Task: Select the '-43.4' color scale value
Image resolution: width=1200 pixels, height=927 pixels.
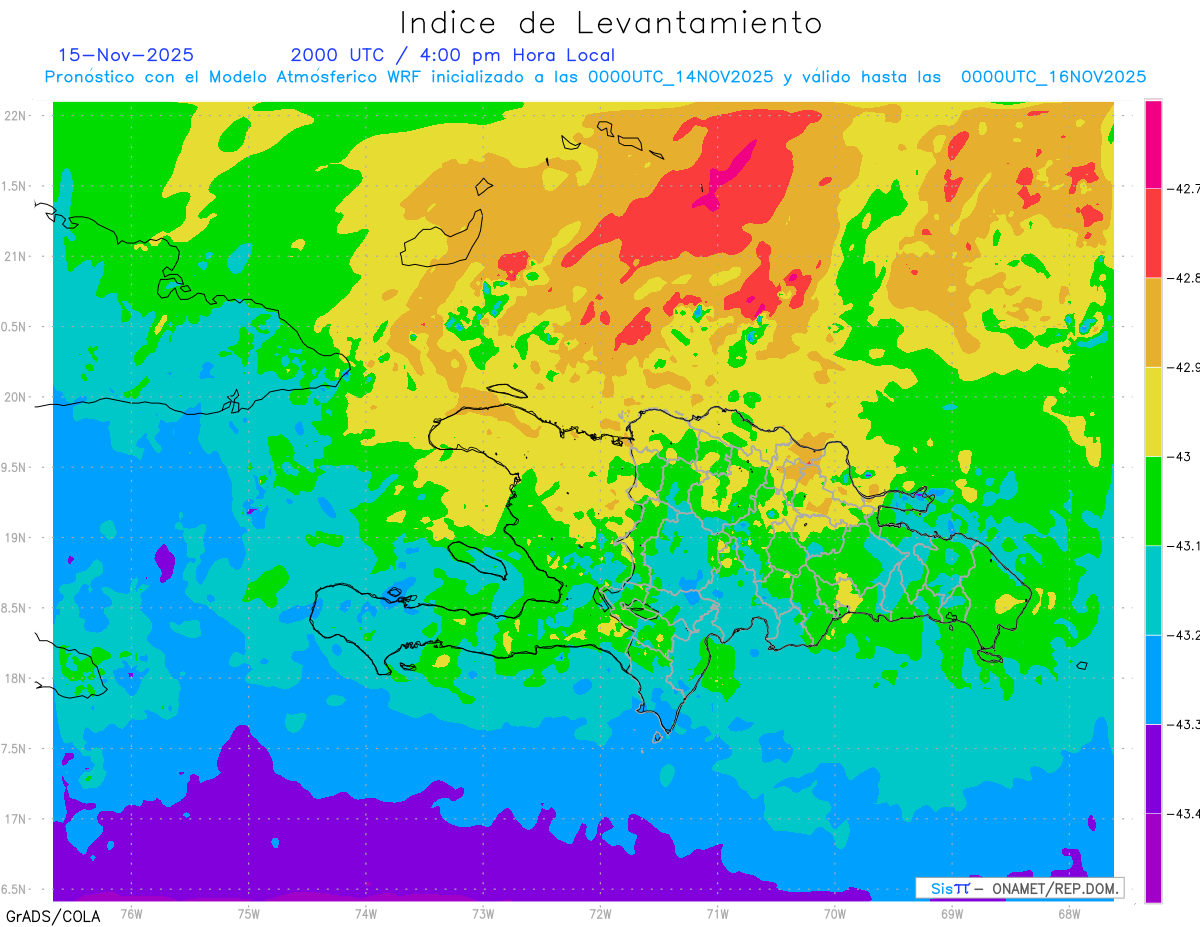Action: point(1183,814)
